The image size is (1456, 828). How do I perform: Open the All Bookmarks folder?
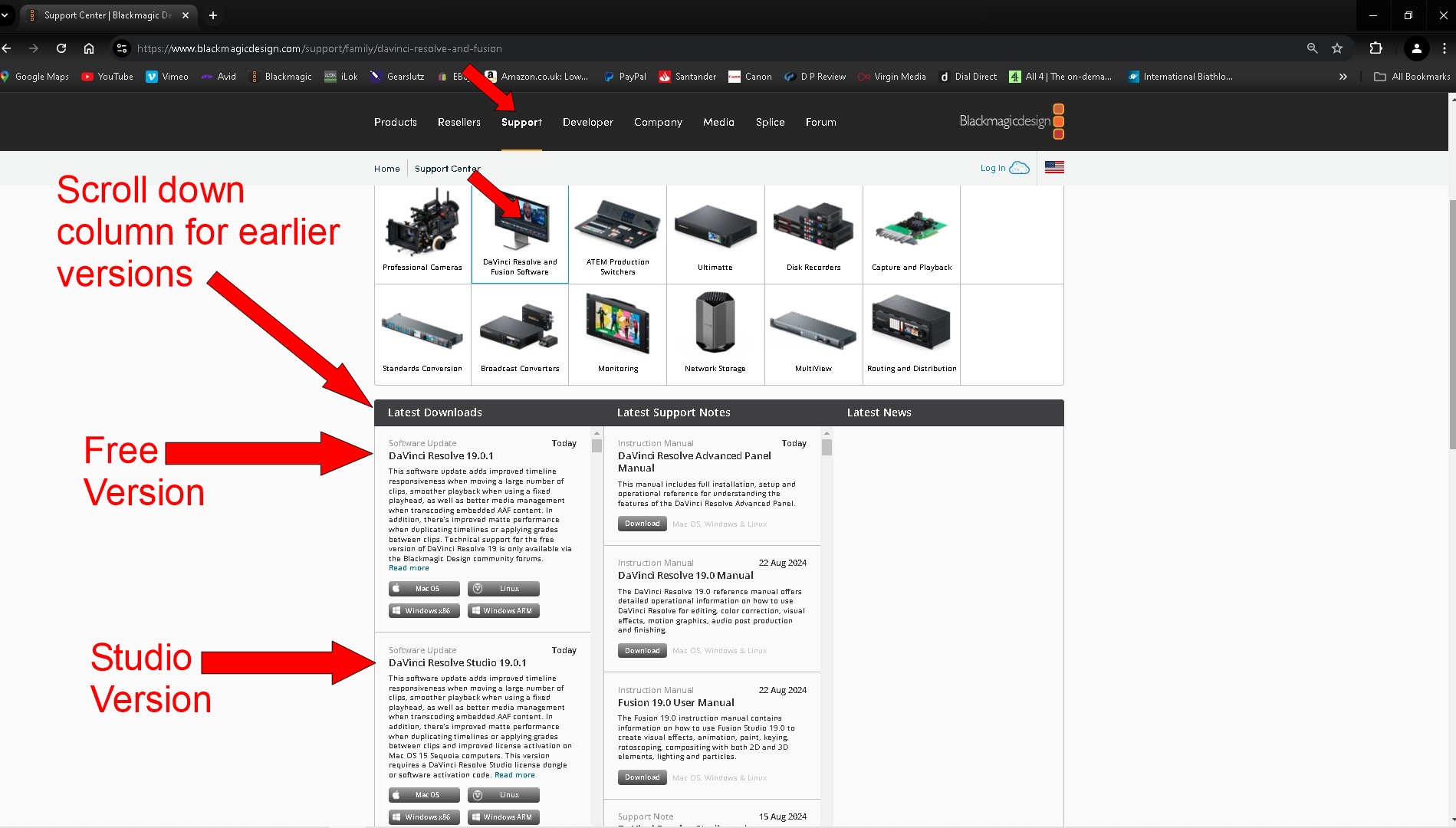1412,77
